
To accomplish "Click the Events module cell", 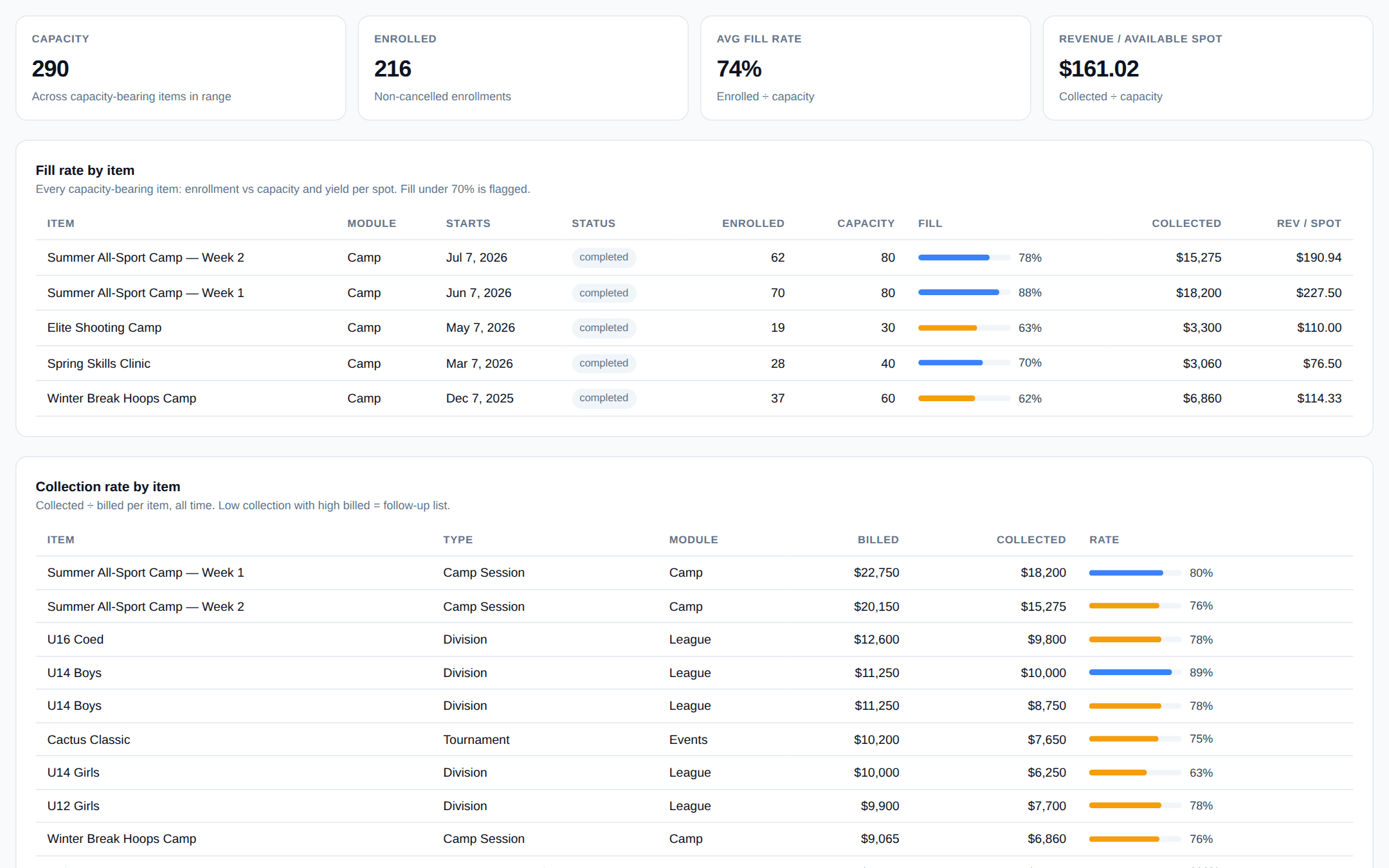I will coord(688,739).
